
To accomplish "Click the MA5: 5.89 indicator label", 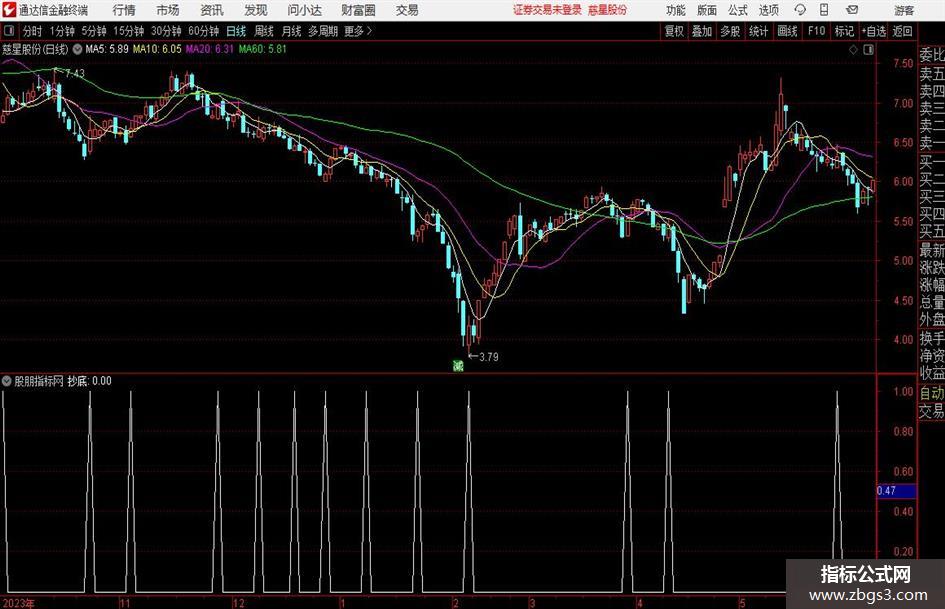I will click(x=107, y=49).
